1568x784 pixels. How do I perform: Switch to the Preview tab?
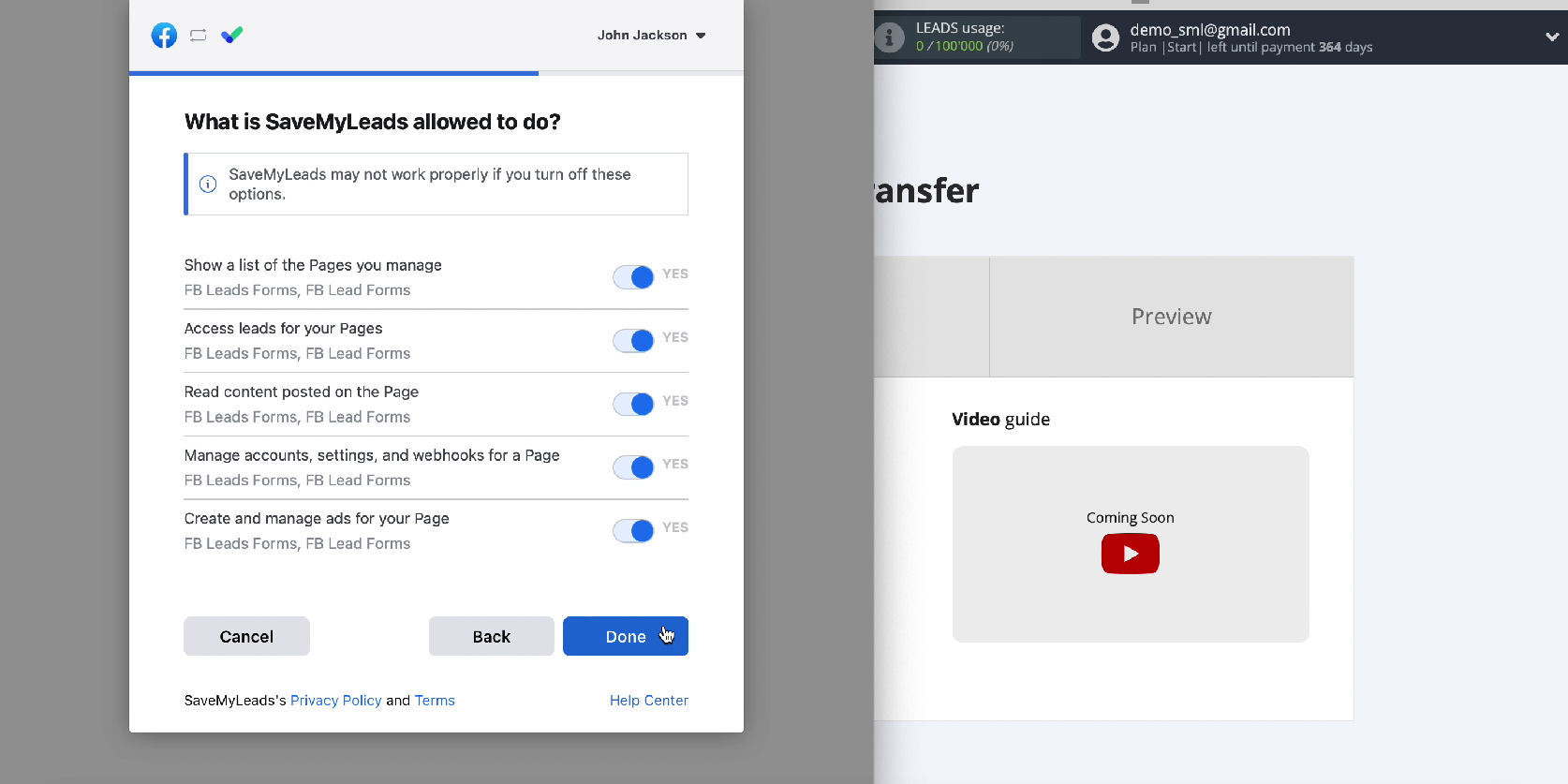pos(1171,317)
